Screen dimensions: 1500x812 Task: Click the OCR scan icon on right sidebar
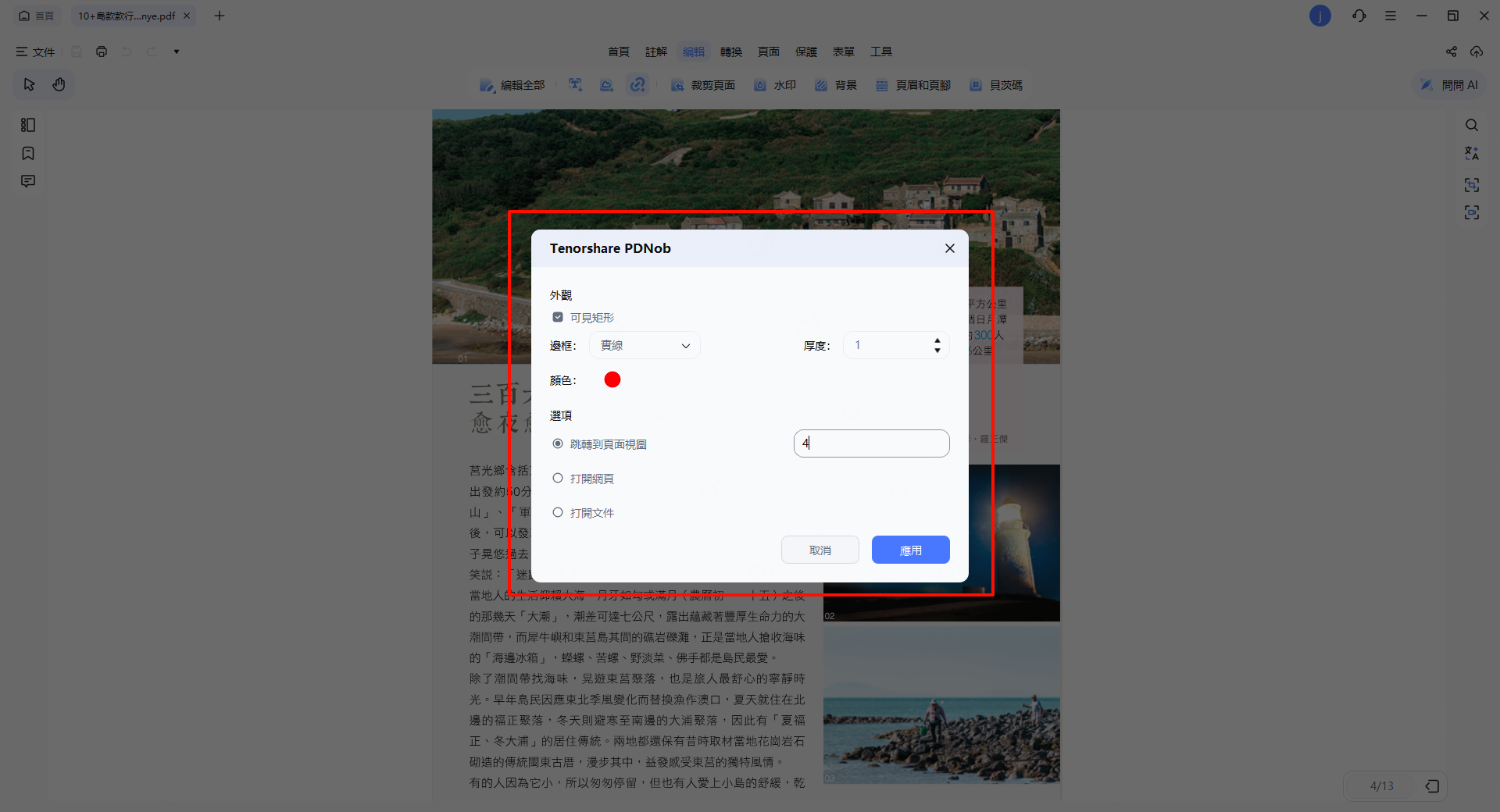coord(1472,185)
